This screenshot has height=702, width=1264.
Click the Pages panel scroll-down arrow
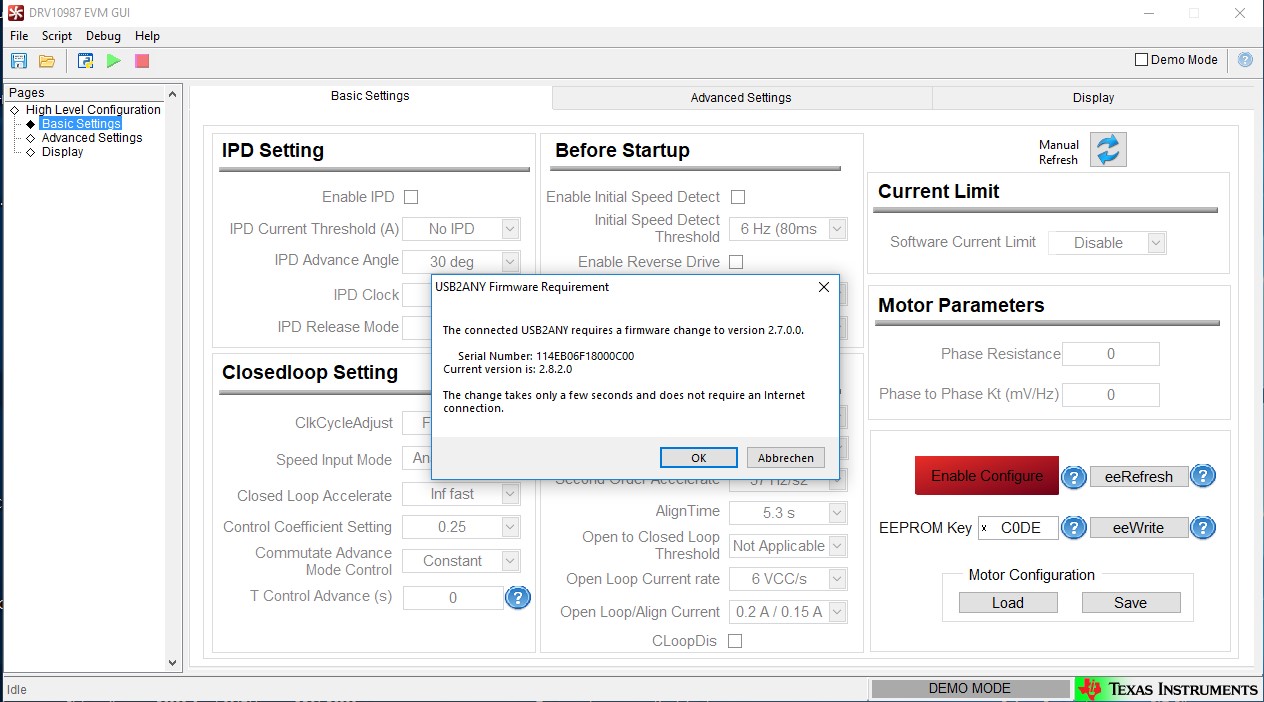[172, 662]
